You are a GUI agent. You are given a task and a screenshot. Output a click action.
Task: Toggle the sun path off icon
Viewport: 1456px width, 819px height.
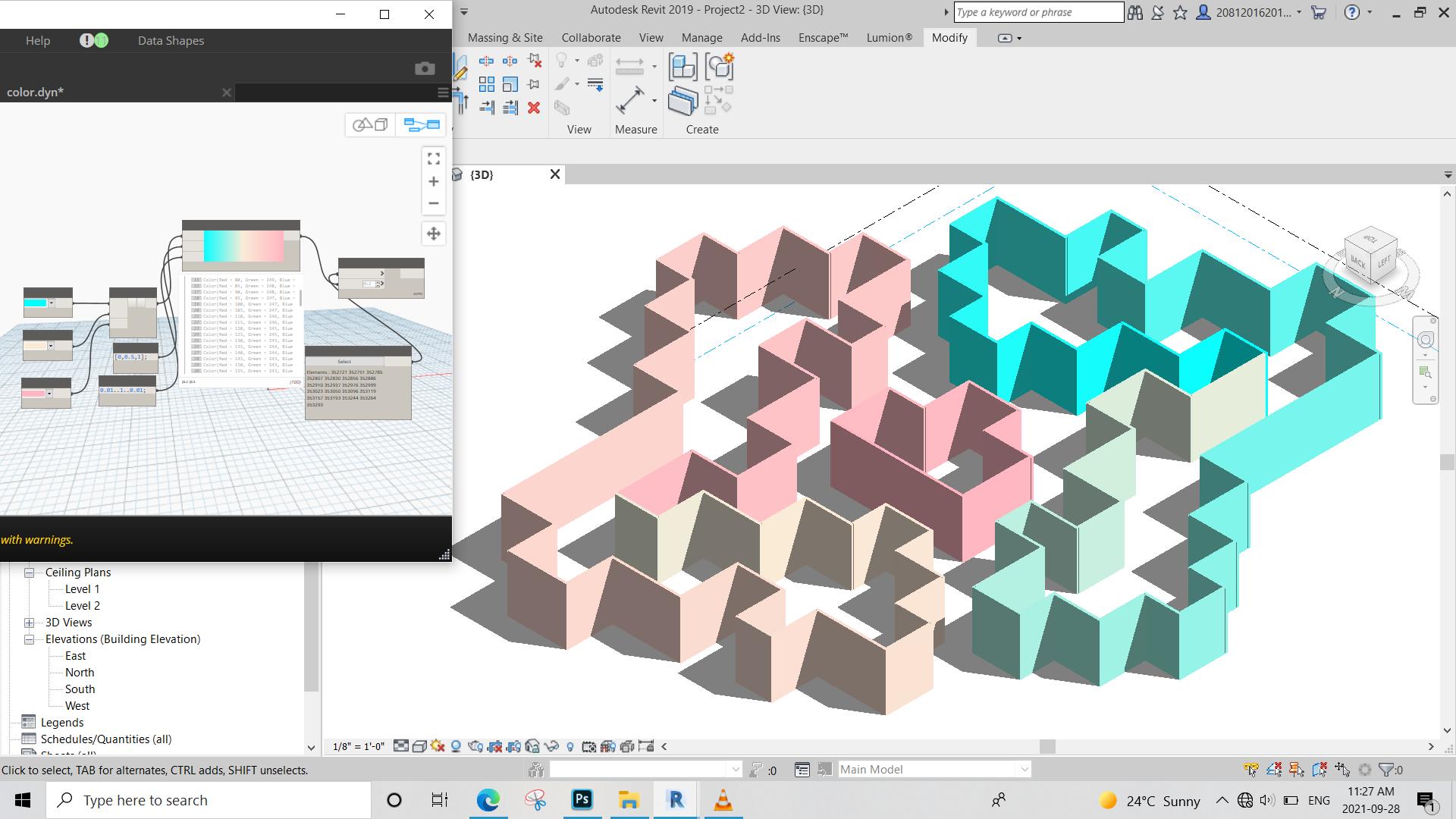pyautogui.click(x=438, y=746)
